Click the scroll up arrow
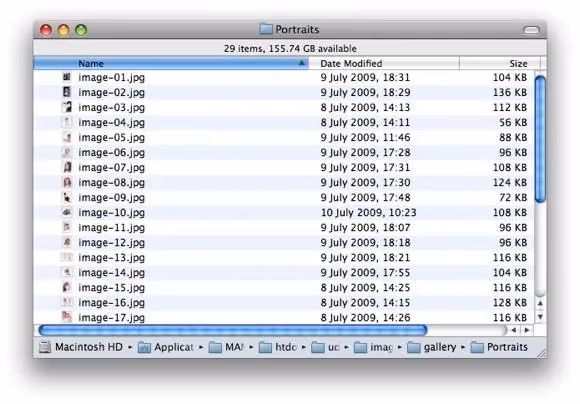Screen dimensions: 580x404 (540, 303)
